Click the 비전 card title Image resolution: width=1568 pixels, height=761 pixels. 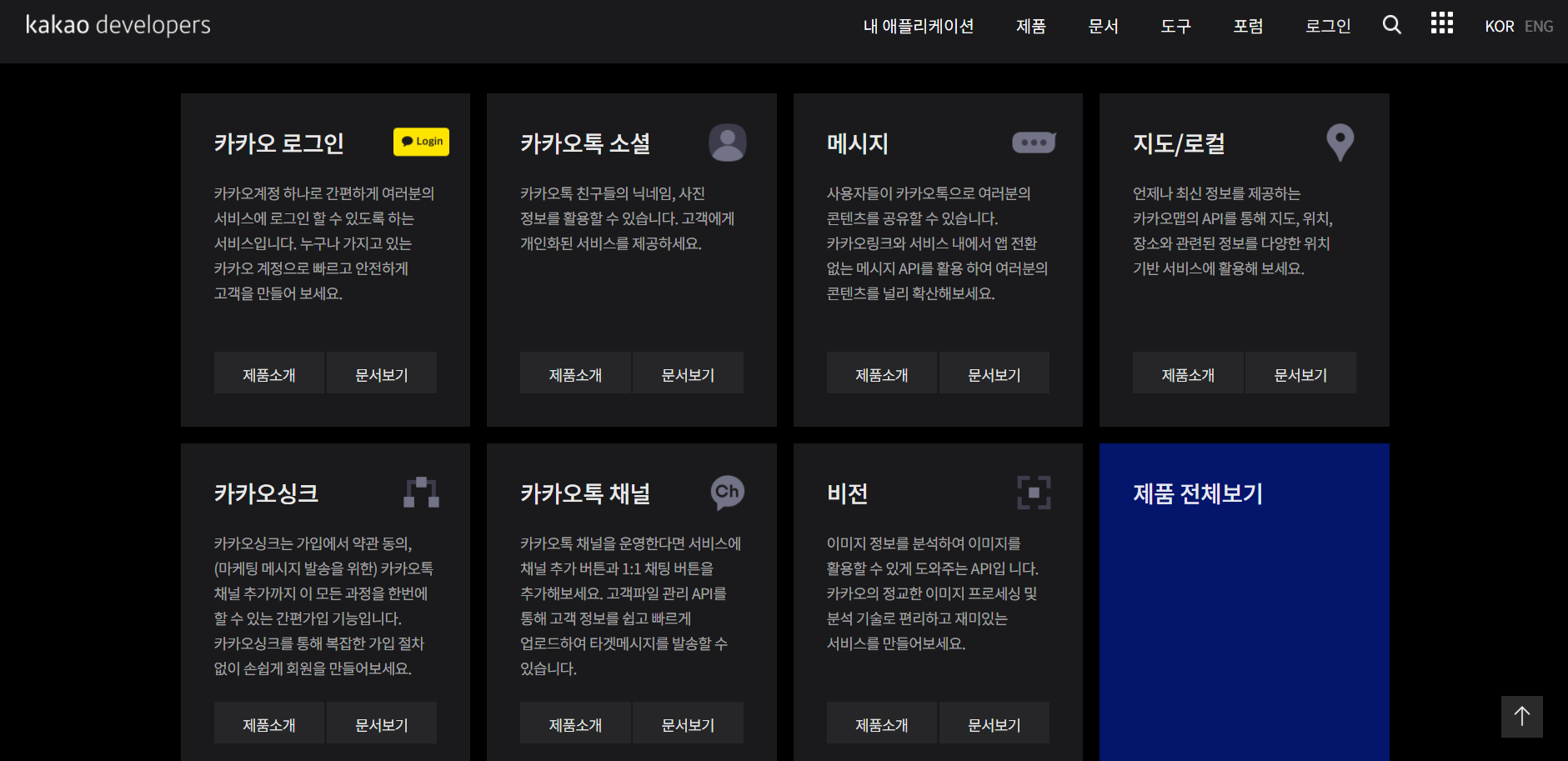tap(848, 493)
